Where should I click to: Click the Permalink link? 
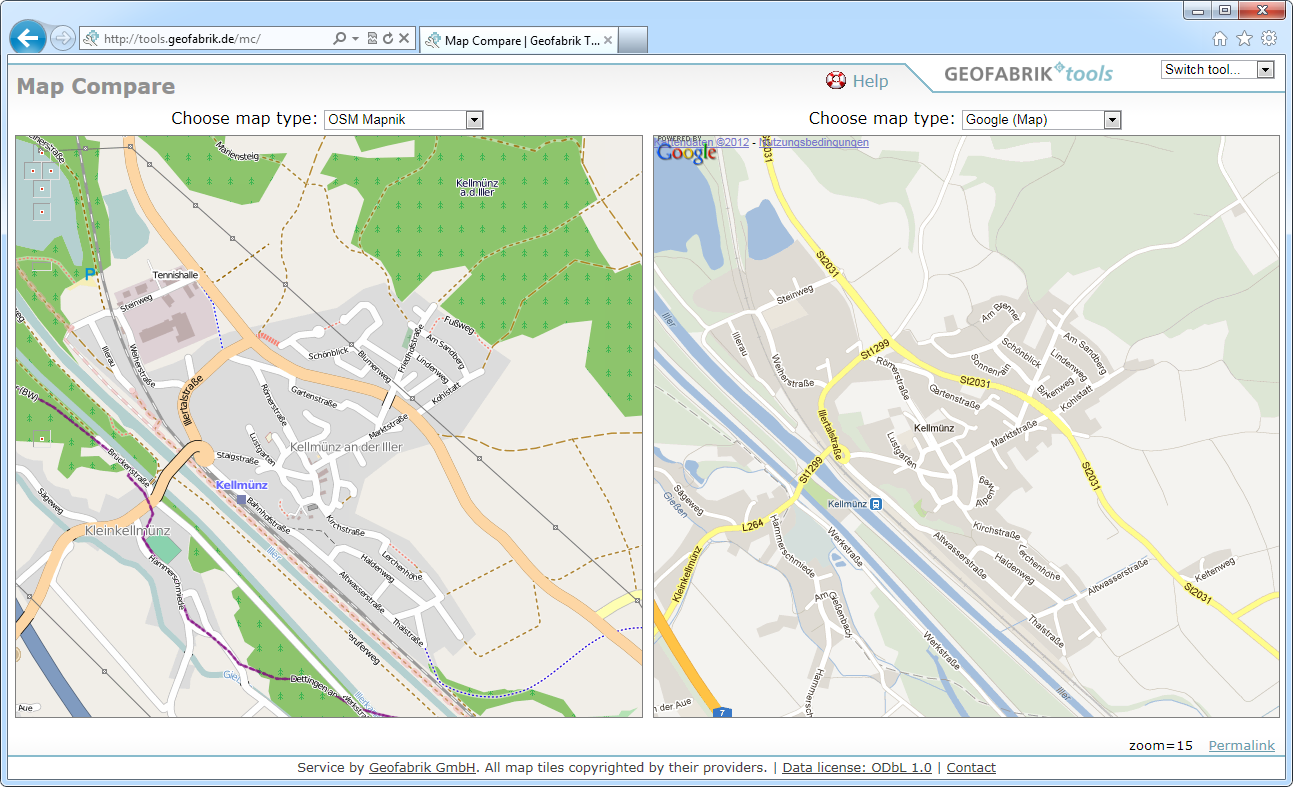(x=1242, y=745)
